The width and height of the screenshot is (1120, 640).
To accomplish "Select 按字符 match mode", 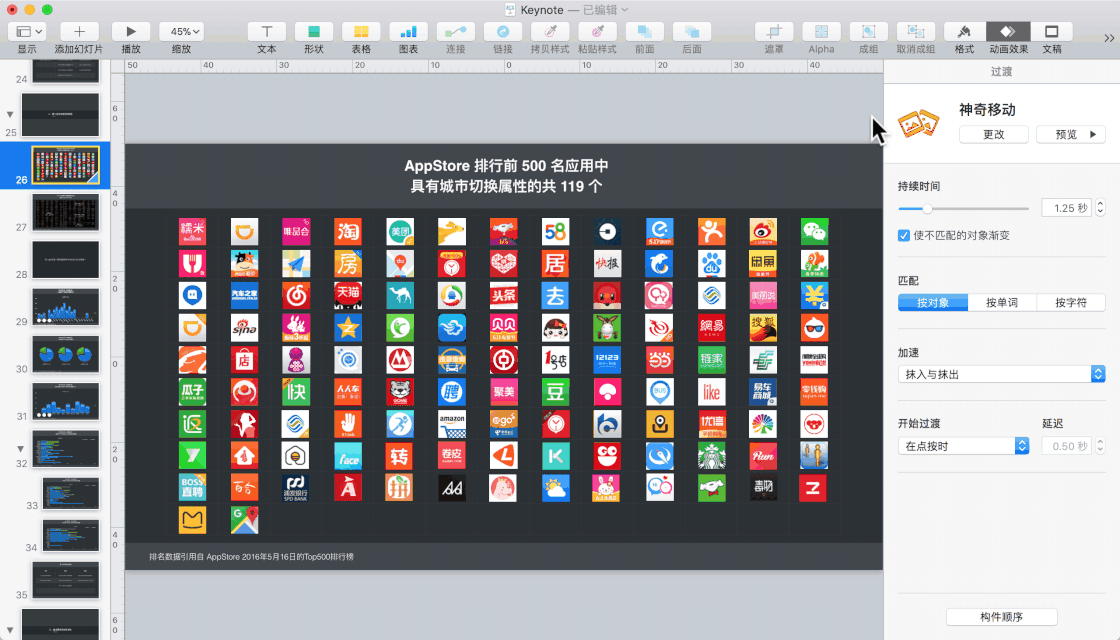I will tap(1071, 303).
